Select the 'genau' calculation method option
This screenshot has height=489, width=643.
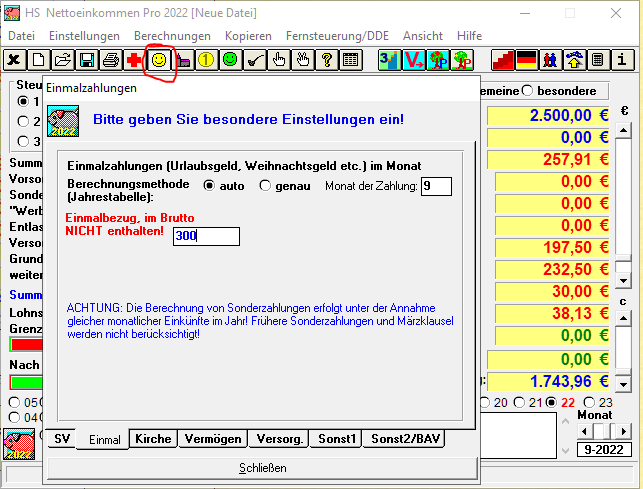click(x=265, y=185)
